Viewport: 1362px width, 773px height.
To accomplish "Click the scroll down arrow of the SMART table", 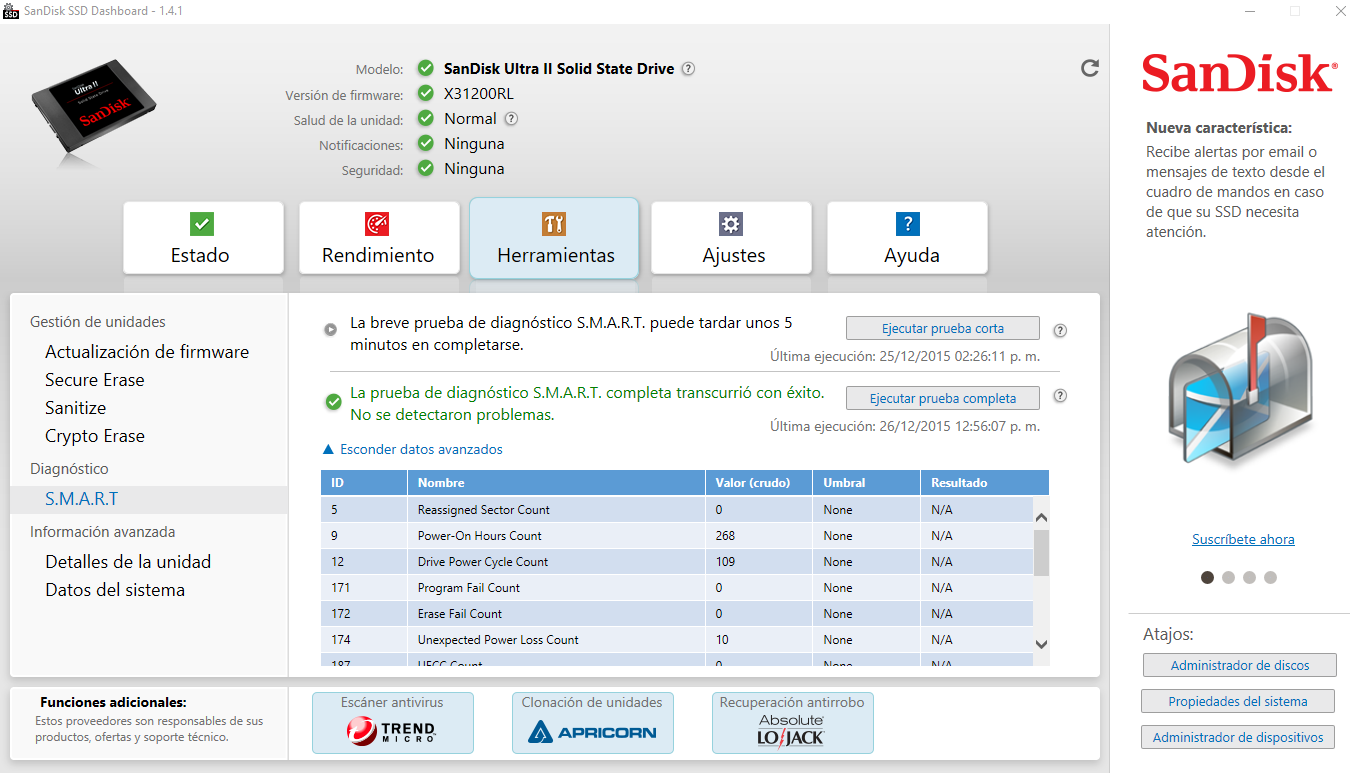I will coord(1041,645).
